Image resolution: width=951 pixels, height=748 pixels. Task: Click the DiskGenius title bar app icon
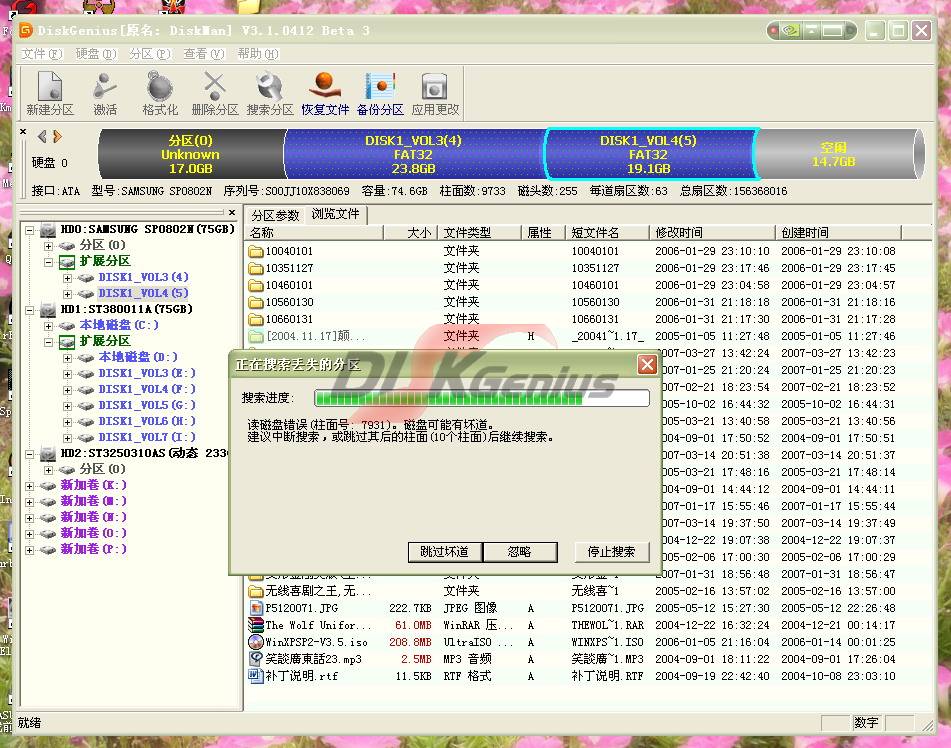pos(25,30)
